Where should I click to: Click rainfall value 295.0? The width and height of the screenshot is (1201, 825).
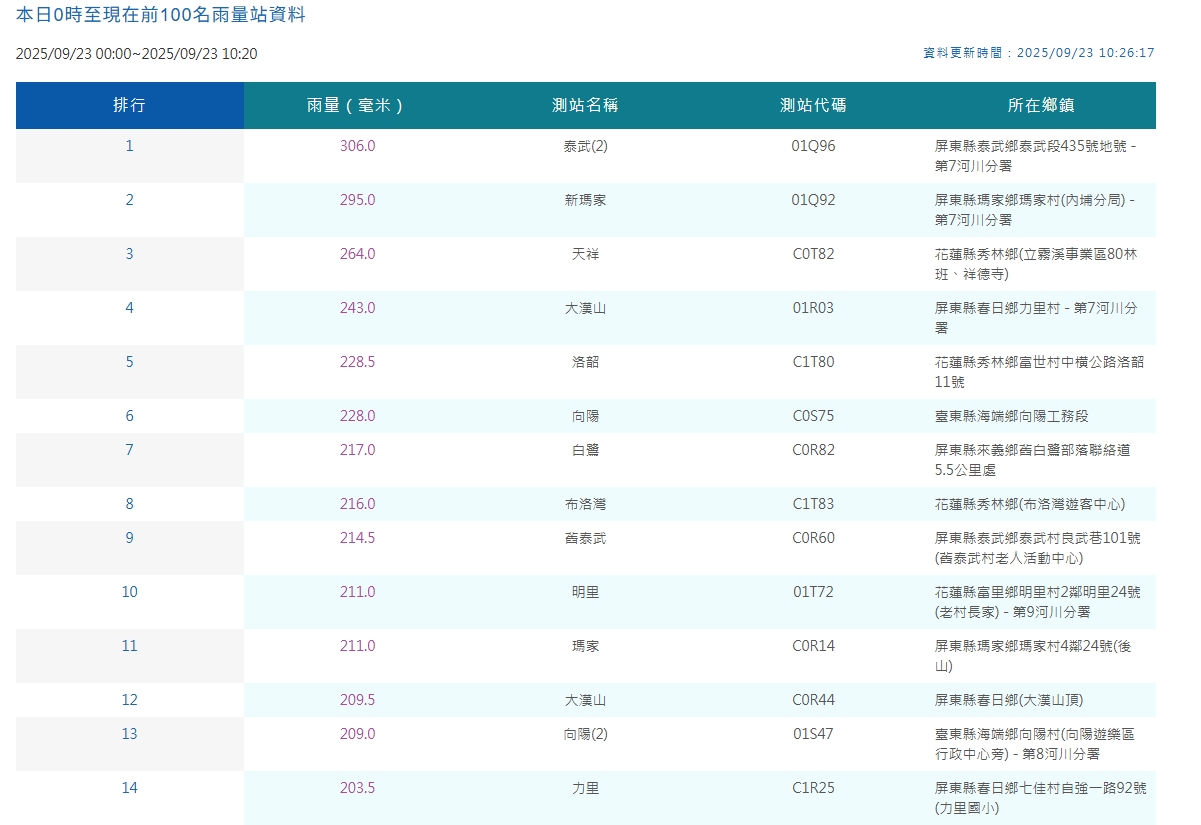358,200
